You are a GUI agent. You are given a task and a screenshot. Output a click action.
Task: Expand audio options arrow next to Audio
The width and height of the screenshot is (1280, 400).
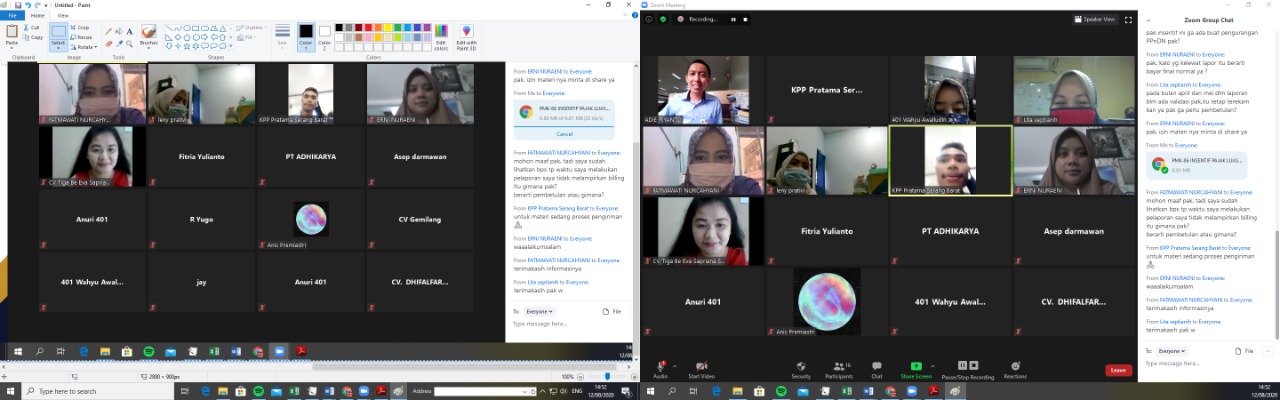pyautogui.click(x=674, y=365)
